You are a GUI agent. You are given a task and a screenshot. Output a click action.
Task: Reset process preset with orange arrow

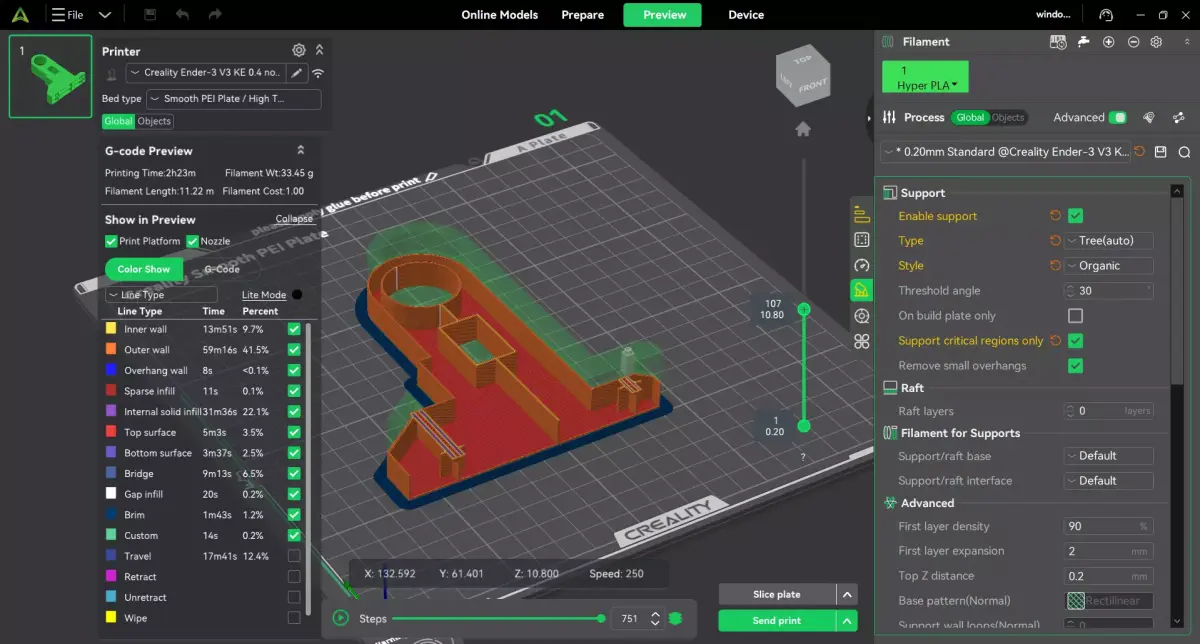tap(1140, 152)
